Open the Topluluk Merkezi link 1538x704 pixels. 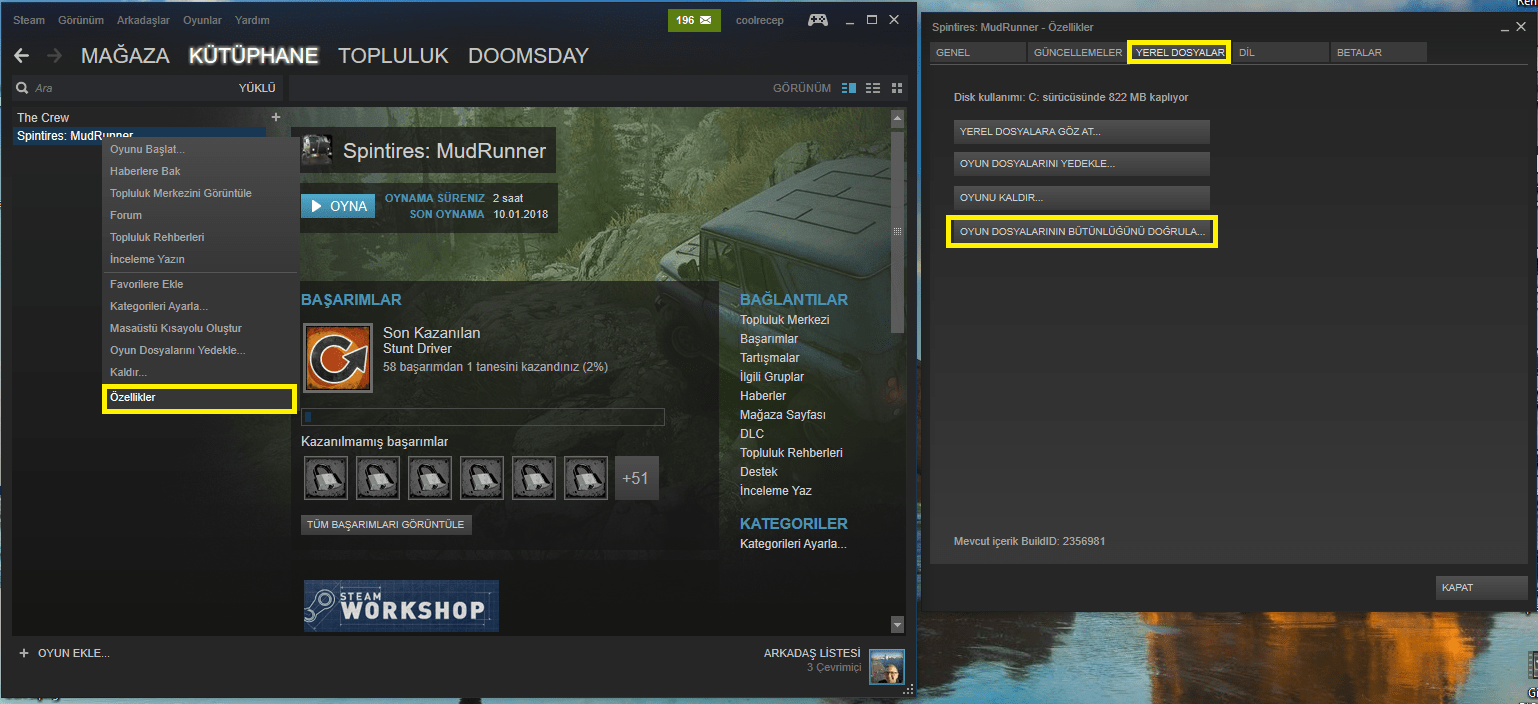(x=784, y=320)
